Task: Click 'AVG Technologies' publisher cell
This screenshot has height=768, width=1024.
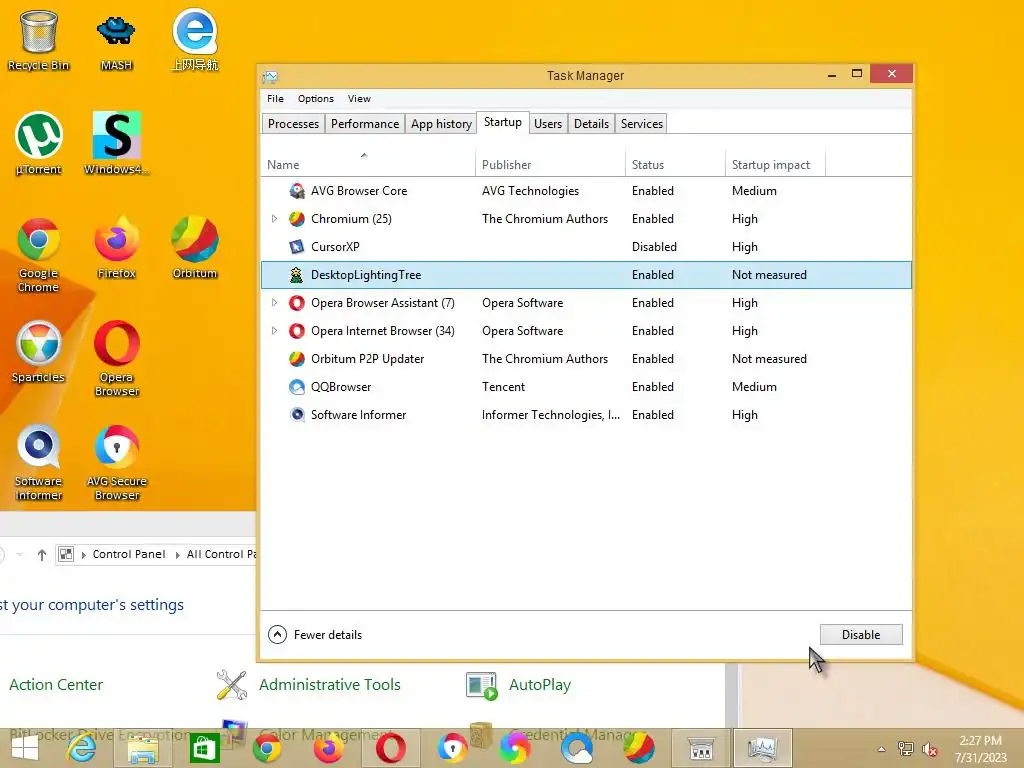Action: [530, 191]
